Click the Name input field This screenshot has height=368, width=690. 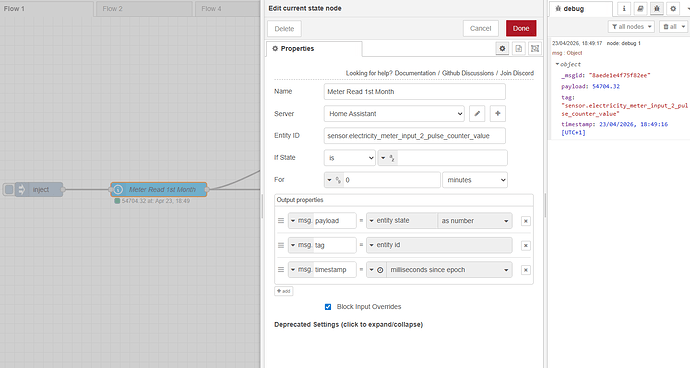(415, 92)
